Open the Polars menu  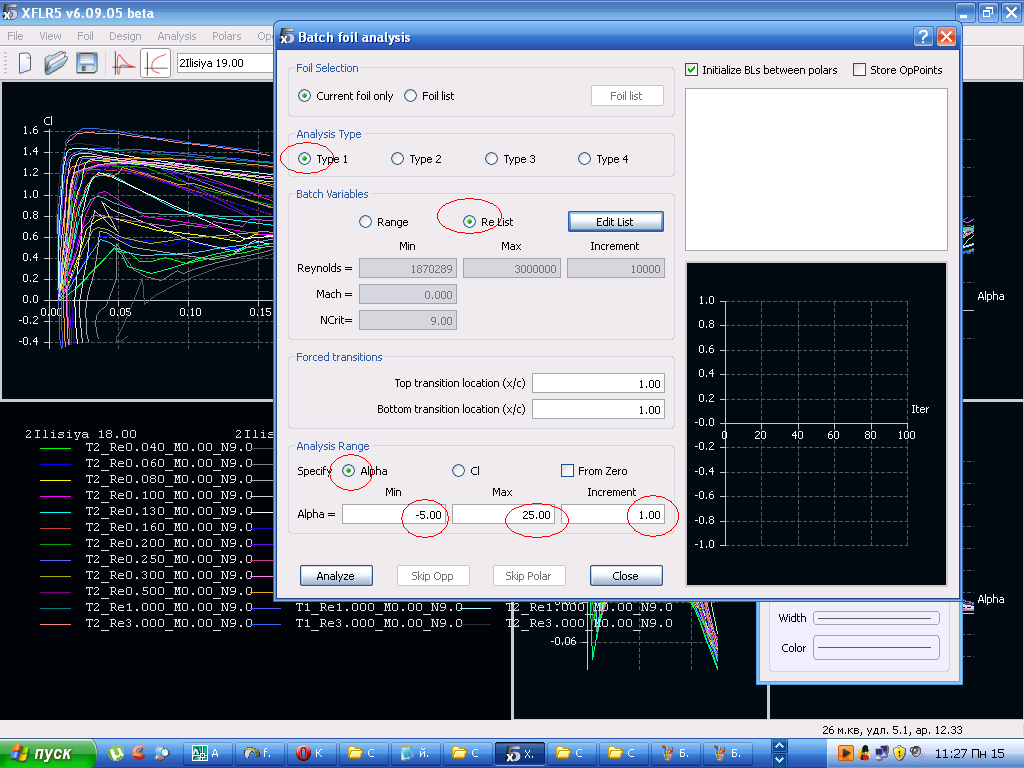click(226, 36)
